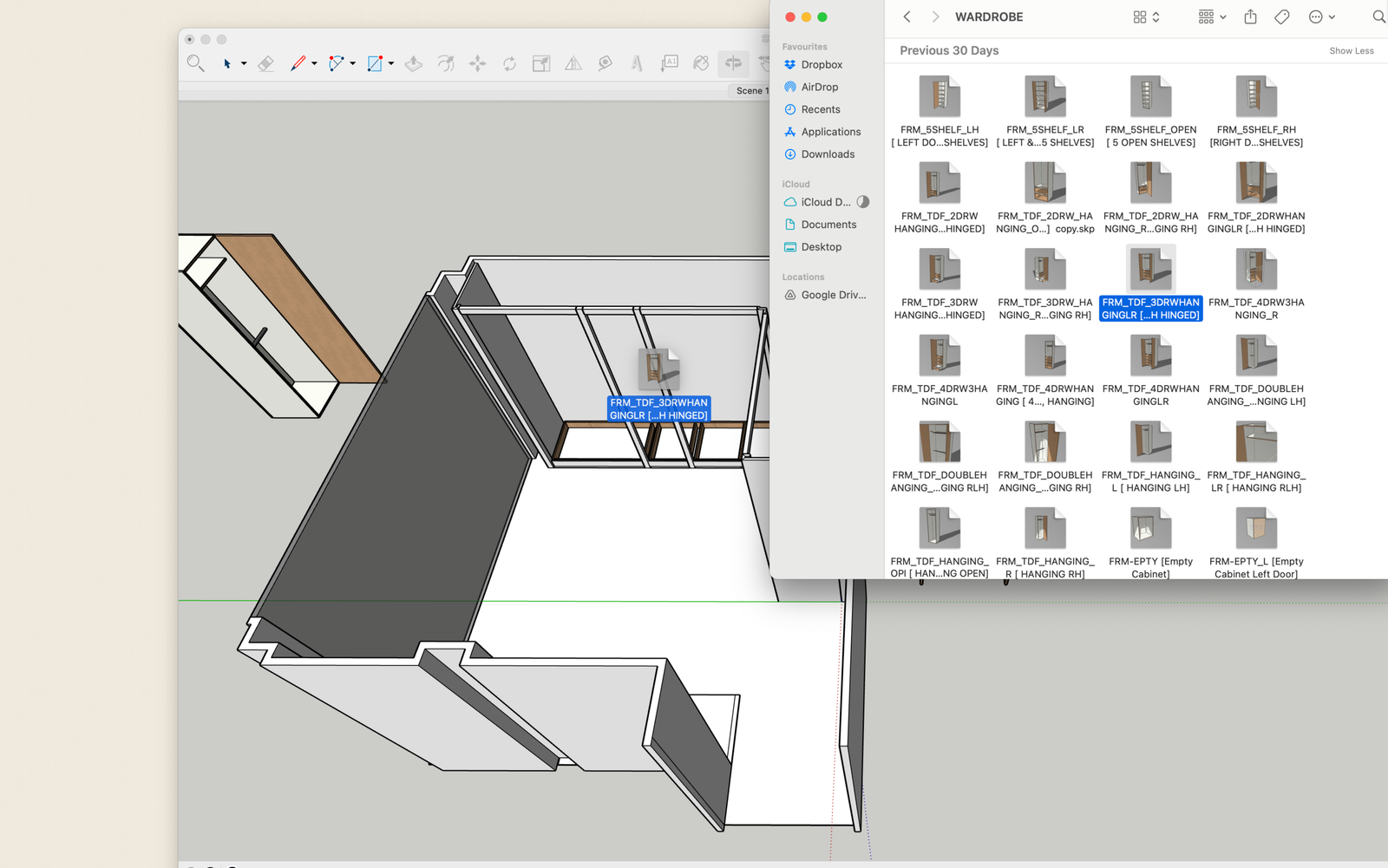
Task: Select the Search tool in SketchUp toolbar
Action: (195, 63)
